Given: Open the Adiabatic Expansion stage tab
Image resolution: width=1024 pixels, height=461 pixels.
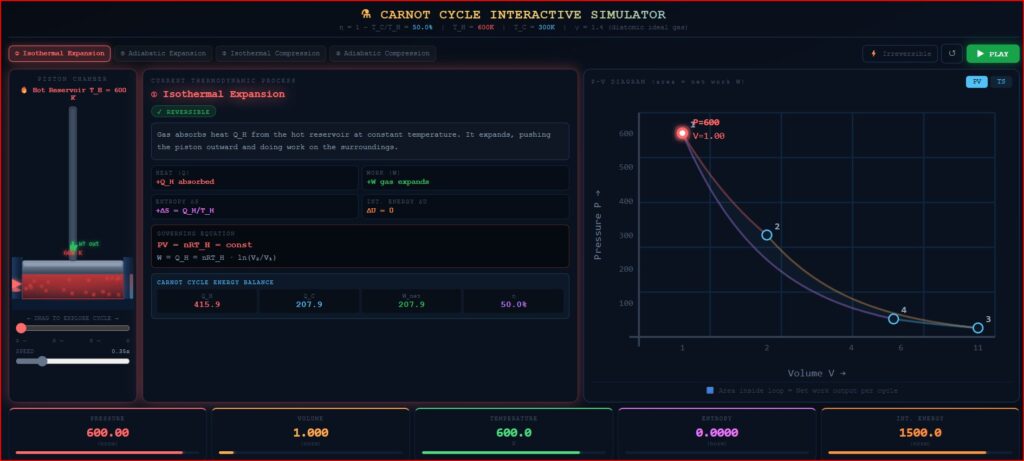Looking at the screenshot, I should 162,54.
